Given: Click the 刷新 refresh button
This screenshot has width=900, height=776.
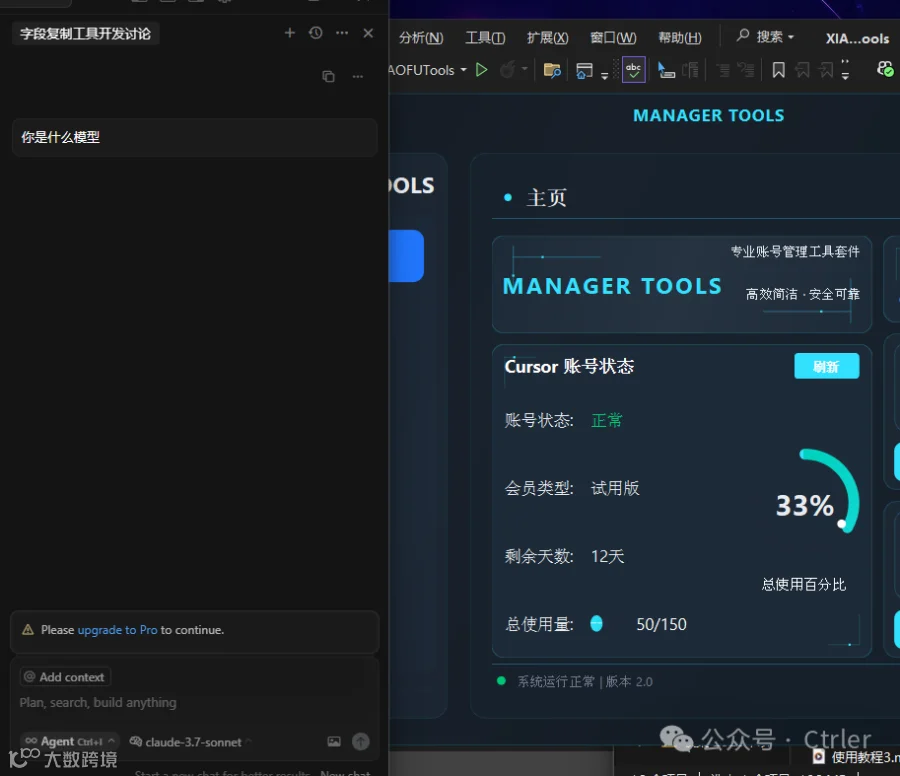Looking at the screenshot, I should (x=827, y=366).
